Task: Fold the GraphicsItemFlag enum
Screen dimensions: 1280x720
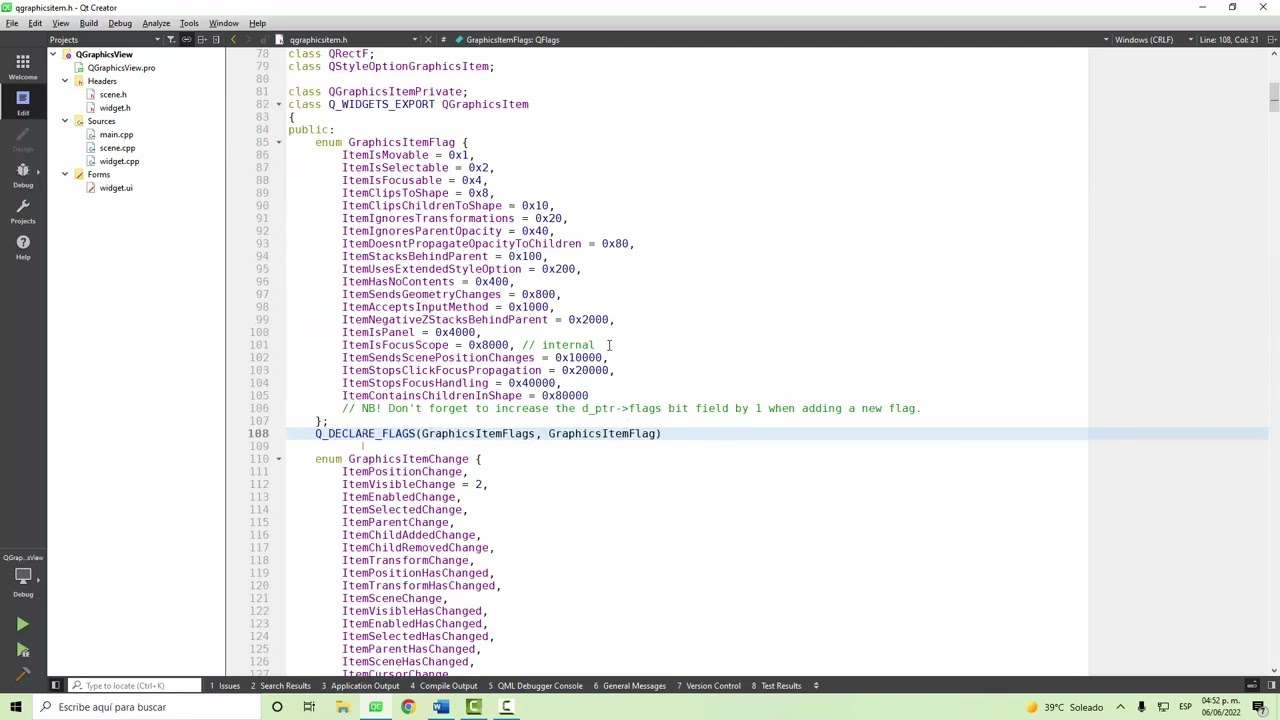Action: (279, 143)
